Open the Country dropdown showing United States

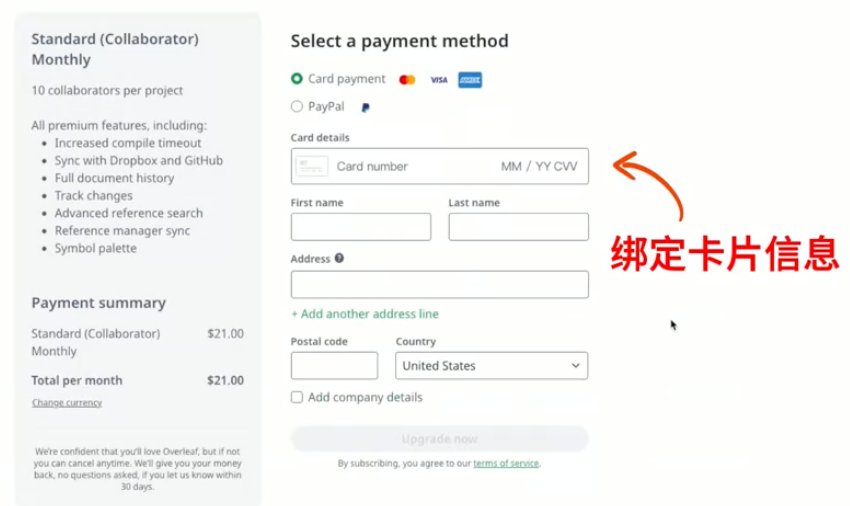click(492, 366)
